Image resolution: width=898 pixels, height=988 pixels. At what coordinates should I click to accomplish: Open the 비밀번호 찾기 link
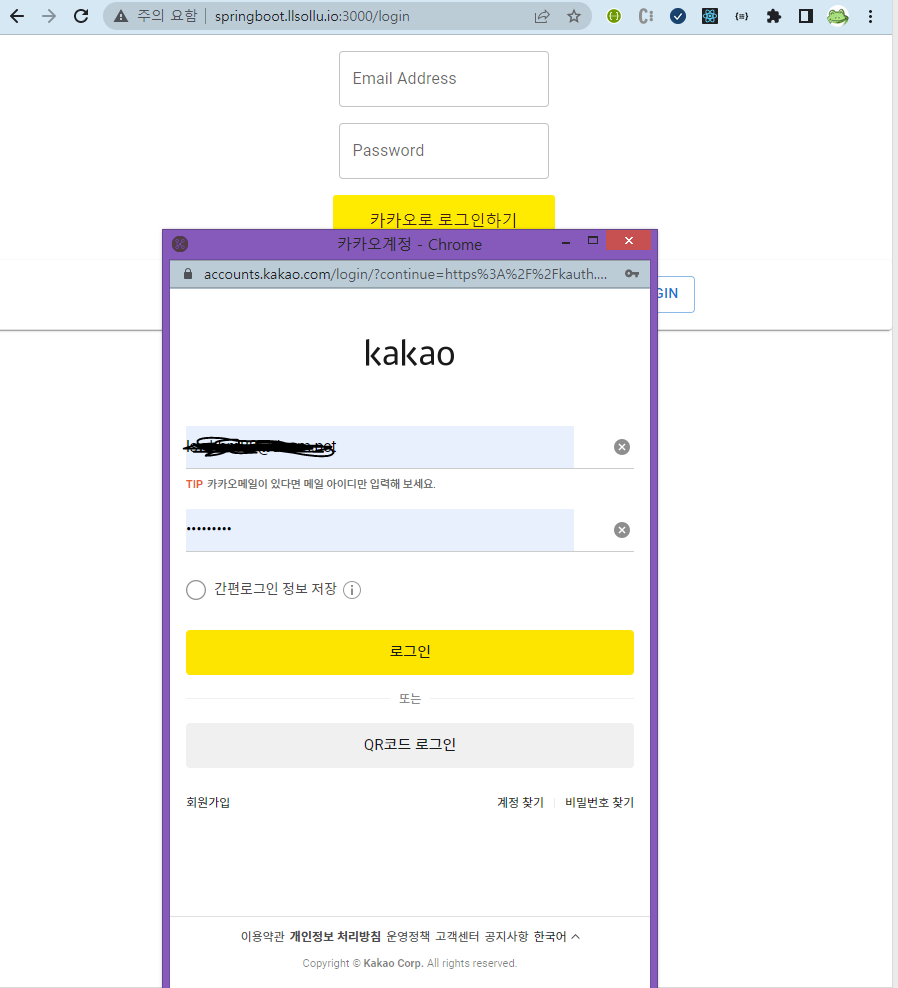(599, 802)
